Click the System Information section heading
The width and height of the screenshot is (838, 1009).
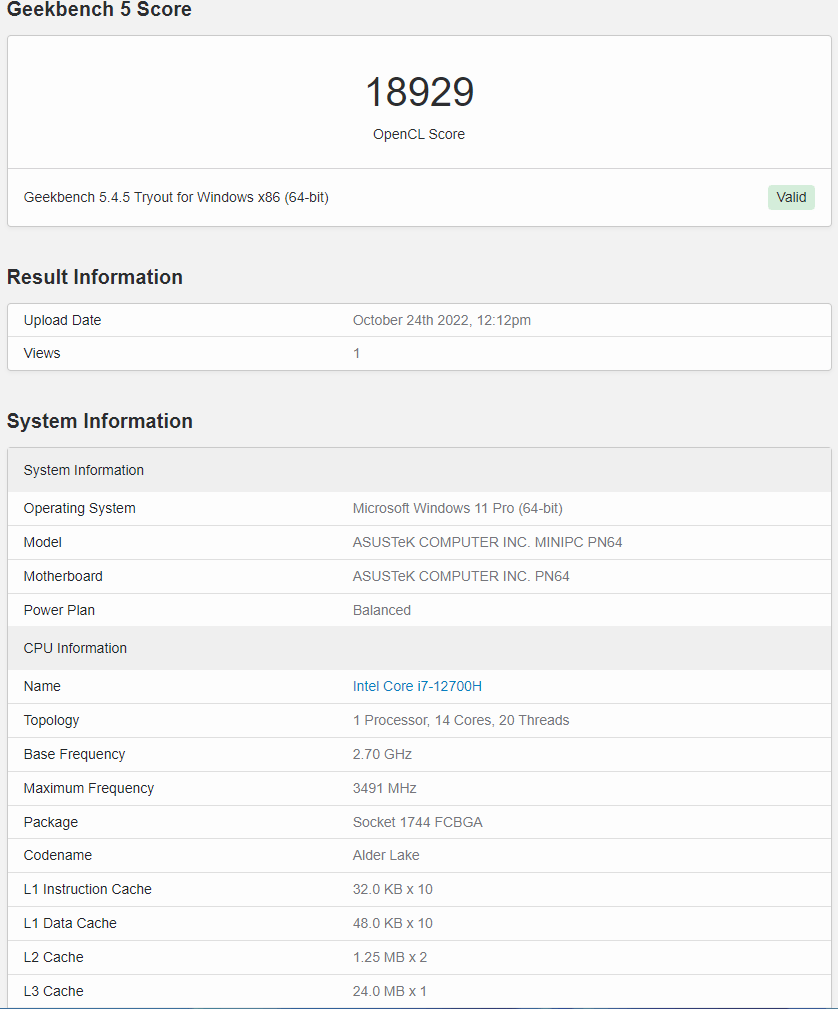(x=100, y=421)
